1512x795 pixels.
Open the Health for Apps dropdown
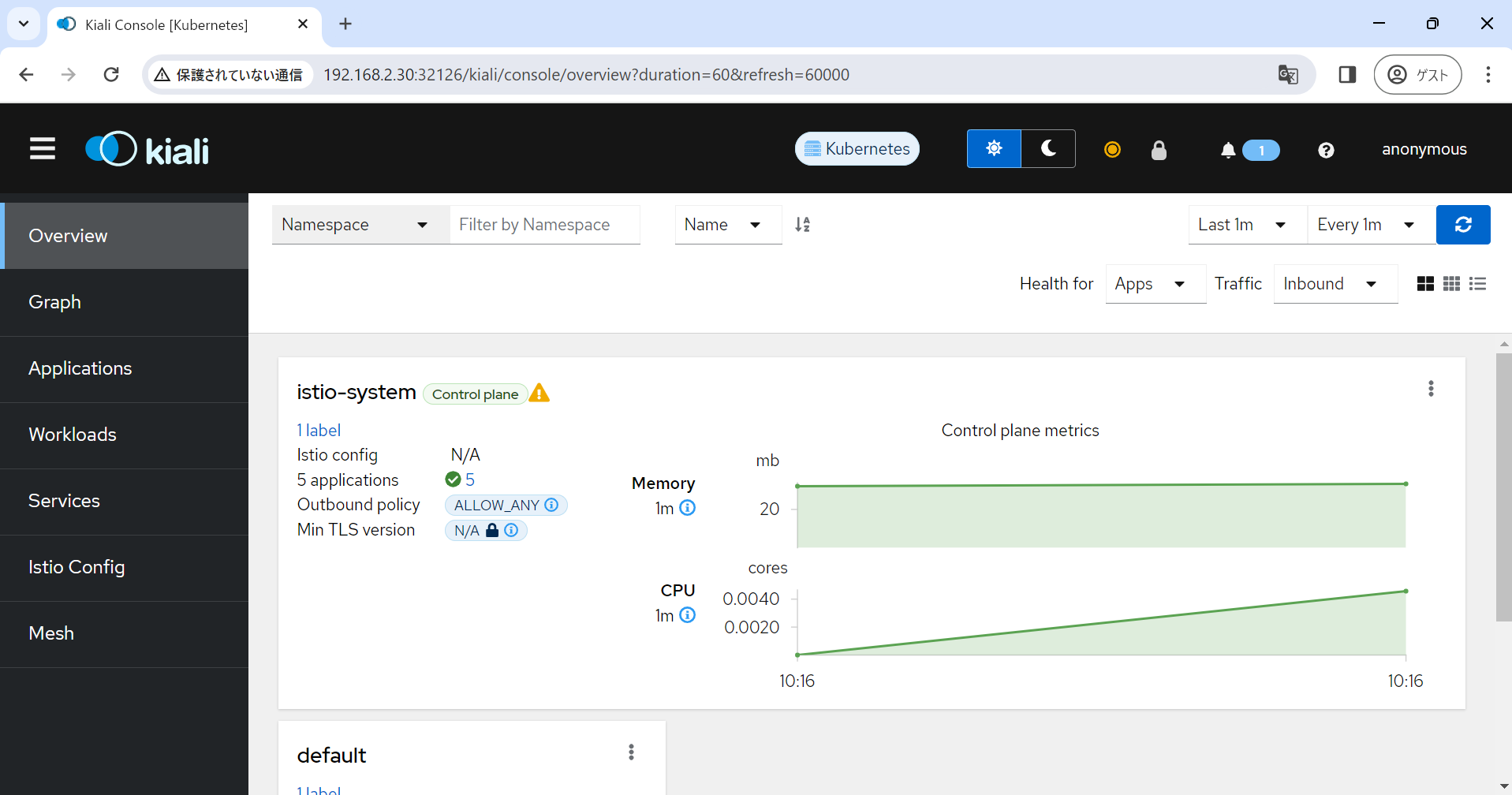click(x=1154, y=283)
